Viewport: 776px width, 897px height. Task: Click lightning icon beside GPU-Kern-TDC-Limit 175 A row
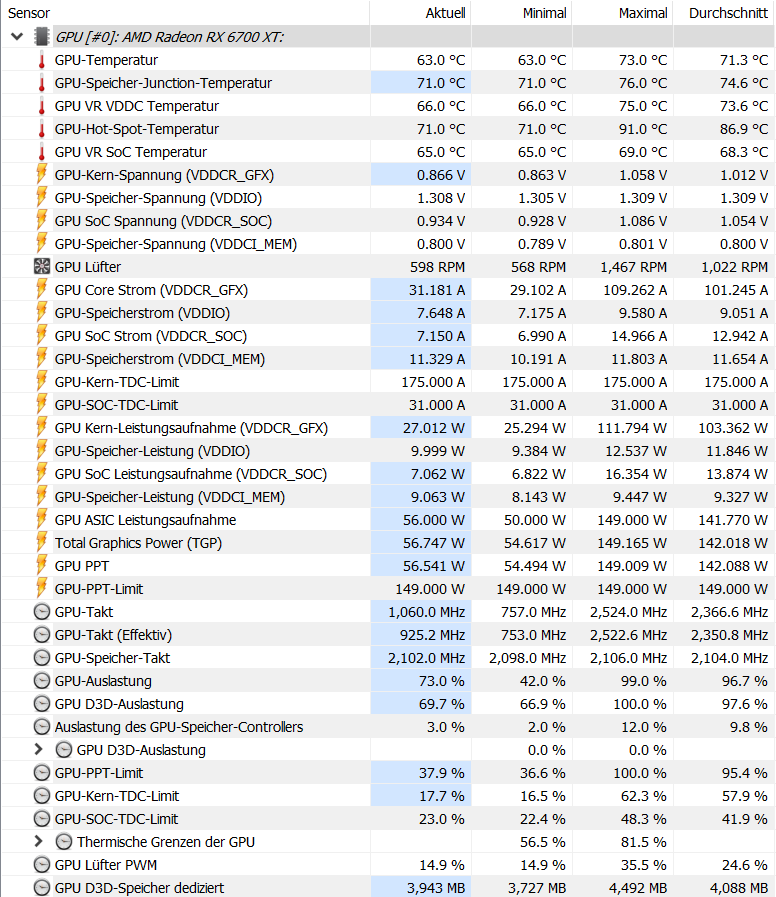pyautogui.click(x=41, y=381)
